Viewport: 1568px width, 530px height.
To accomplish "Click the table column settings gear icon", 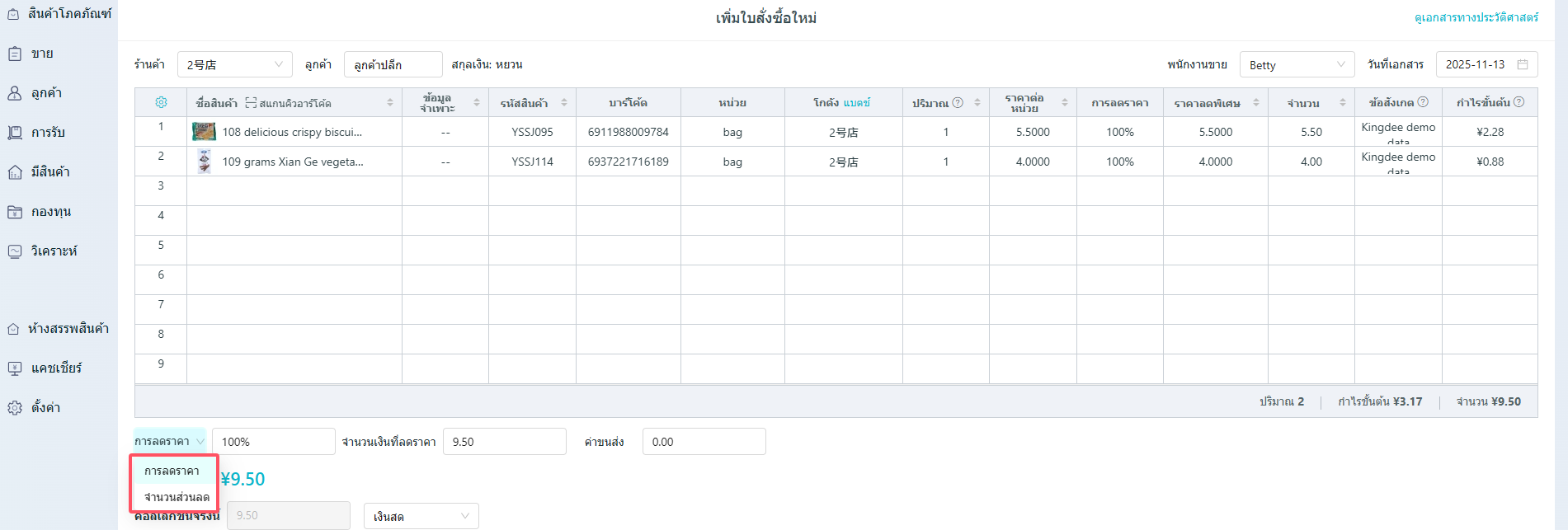I will (x=161, y=102).
